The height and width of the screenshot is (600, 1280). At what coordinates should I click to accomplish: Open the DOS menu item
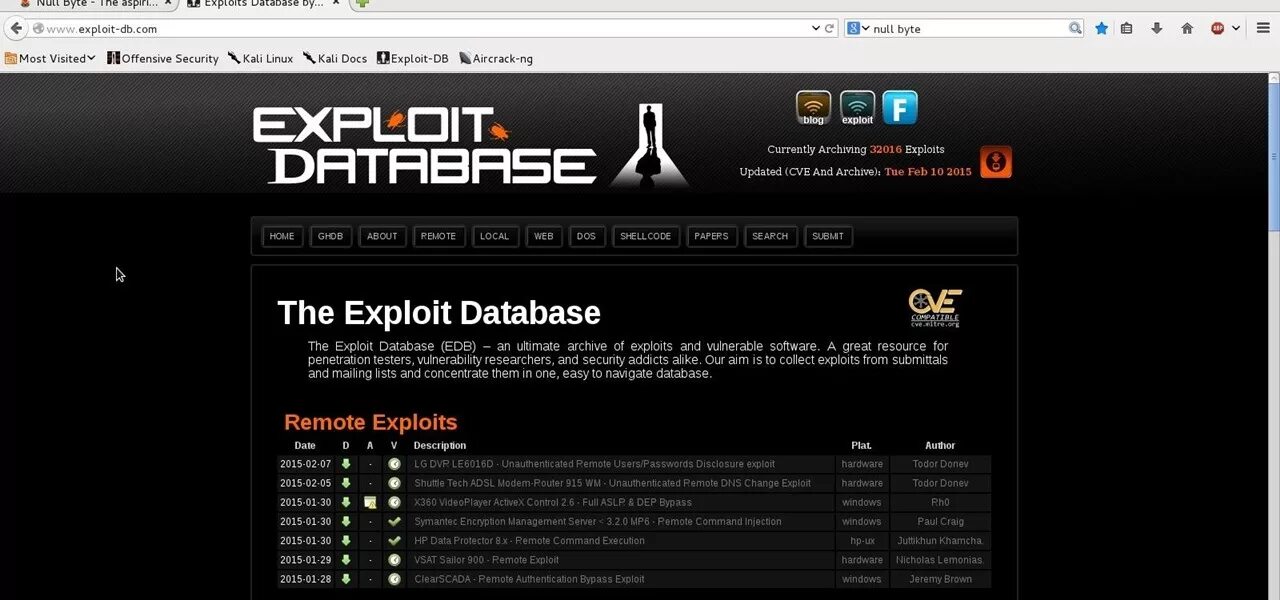[586, 236]
